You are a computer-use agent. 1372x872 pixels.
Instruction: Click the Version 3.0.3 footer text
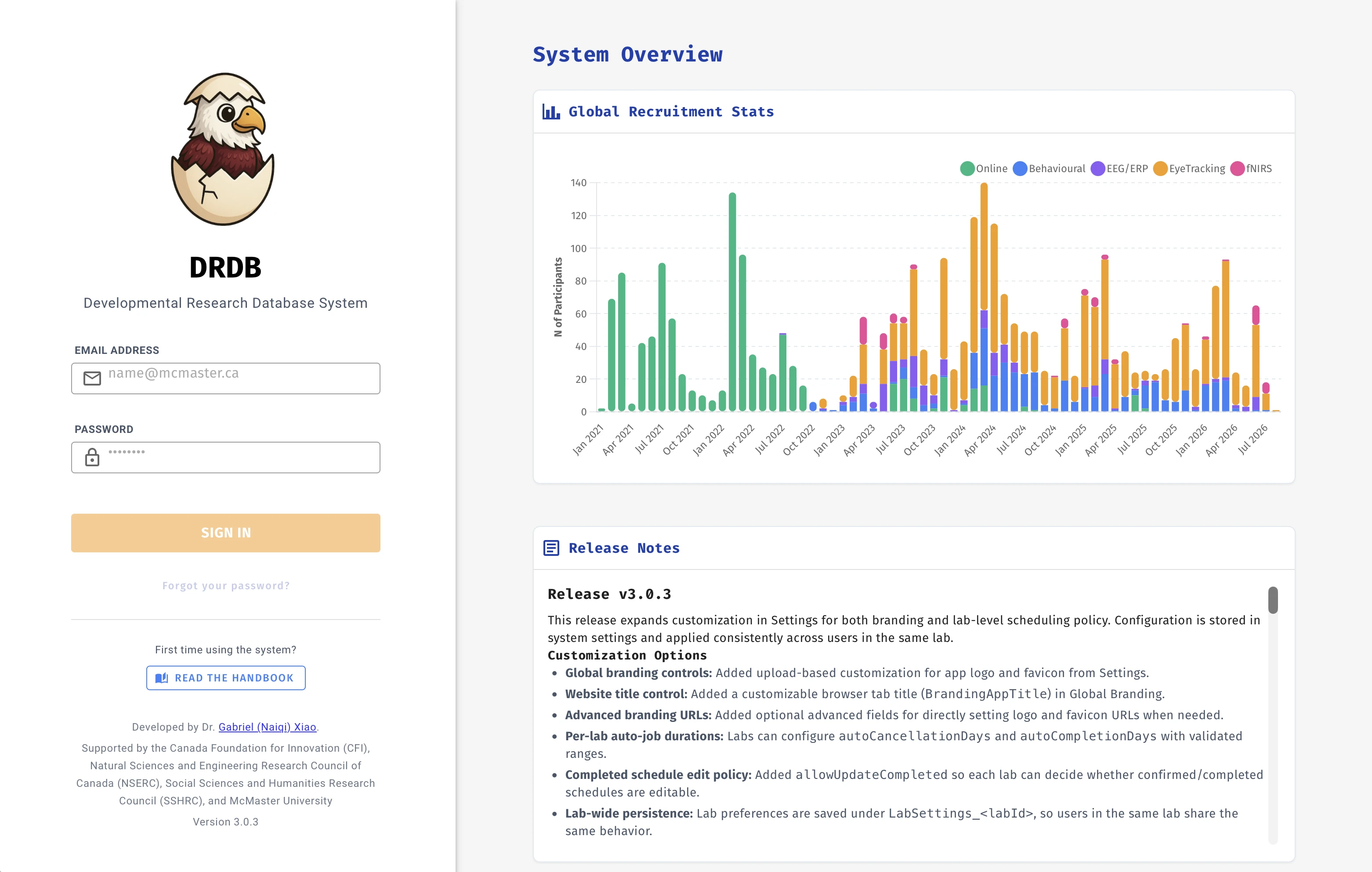226,822
